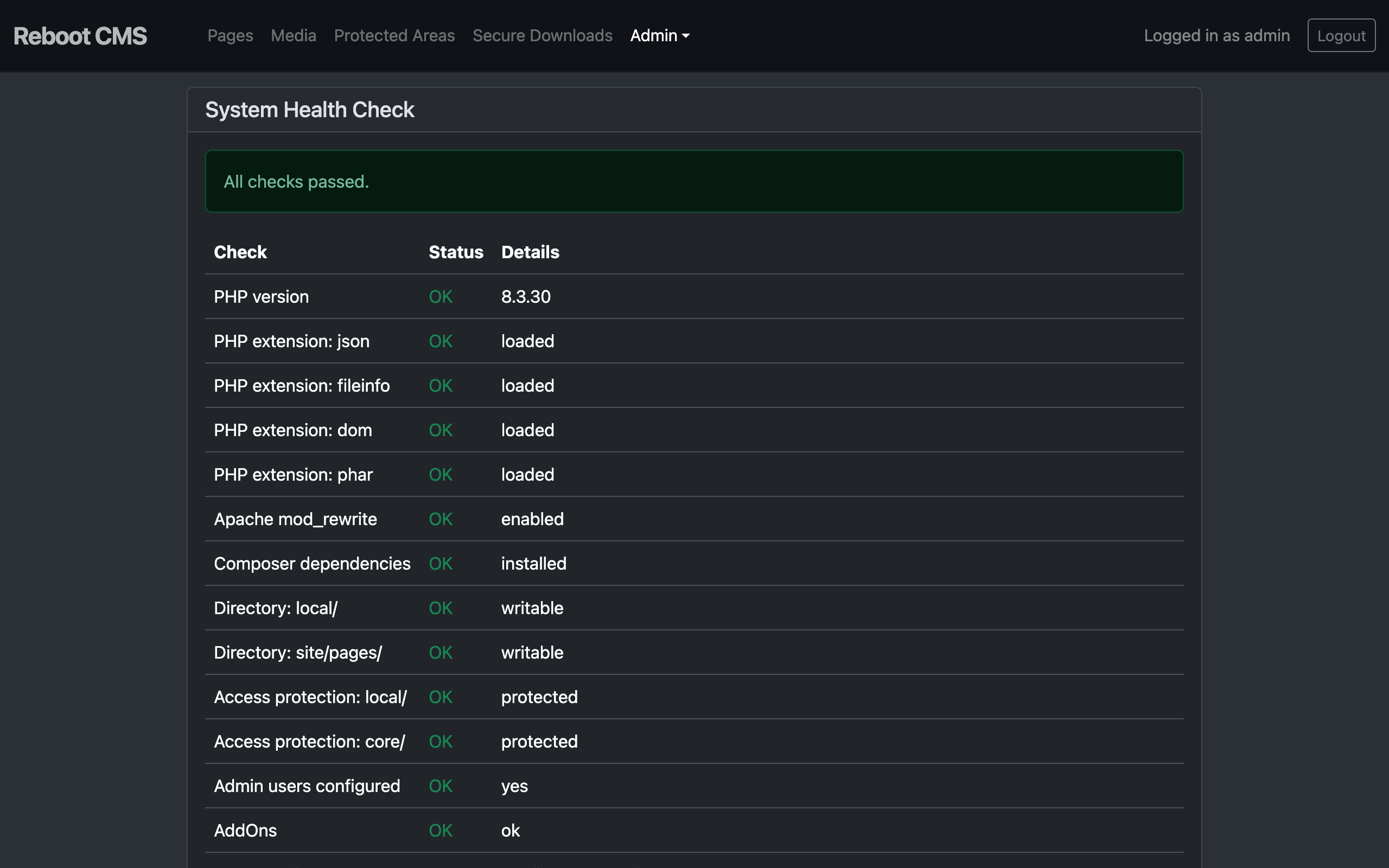
Task: Click 'loaded' detail for dom extension
Action: 527,430
